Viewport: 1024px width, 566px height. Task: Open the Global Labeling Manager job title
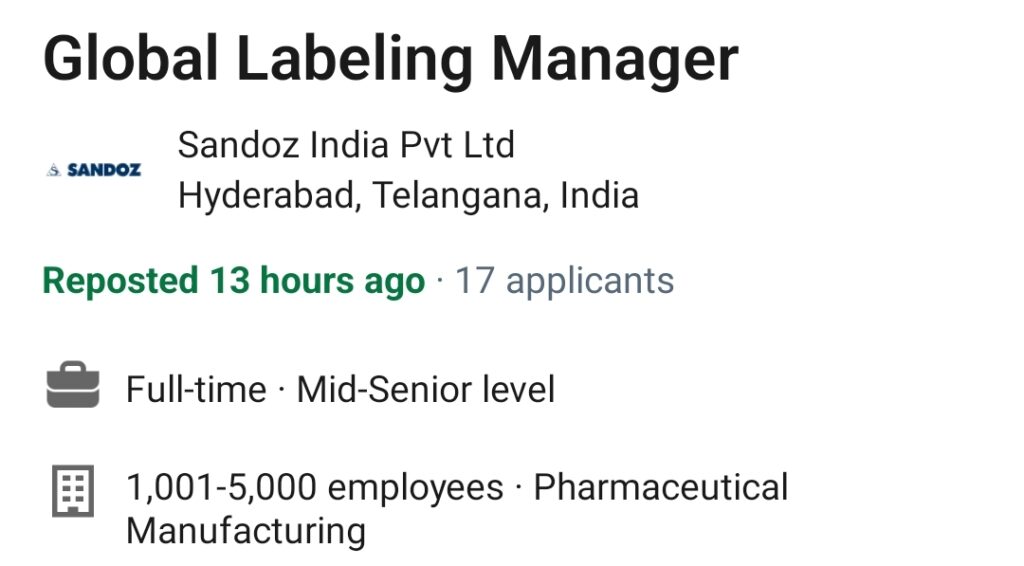391,61
